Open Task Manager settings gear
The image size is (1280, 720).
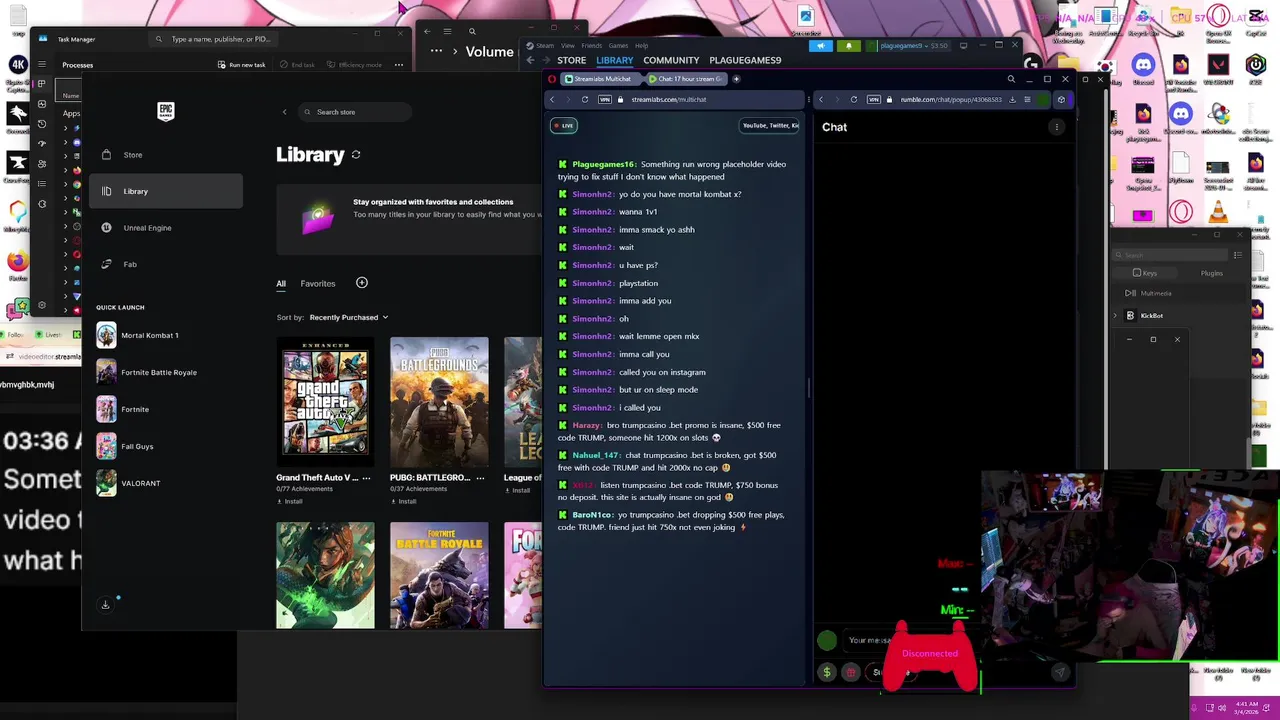(x=41, y=305)
